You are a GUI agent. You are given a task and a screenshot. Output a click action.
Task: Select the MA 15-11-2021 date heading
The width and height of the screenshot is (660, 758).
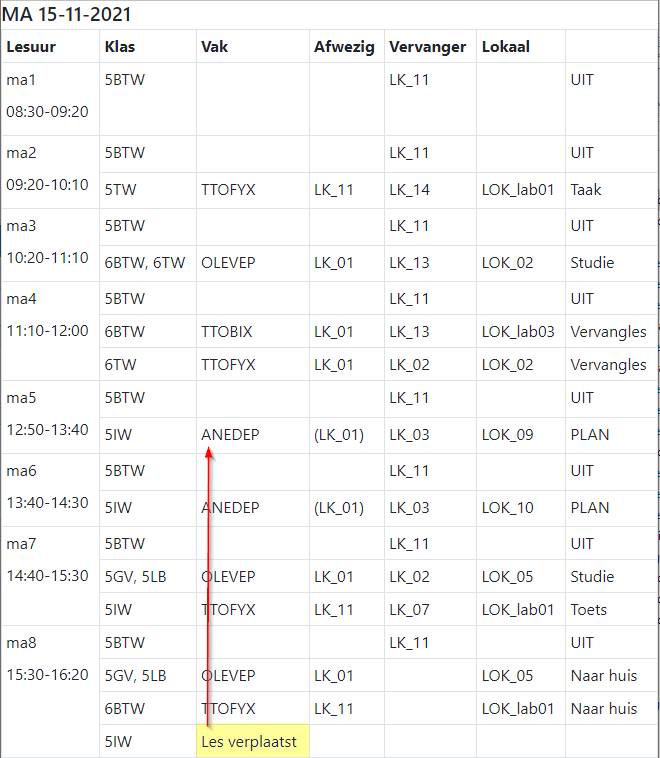click(66, 15)
